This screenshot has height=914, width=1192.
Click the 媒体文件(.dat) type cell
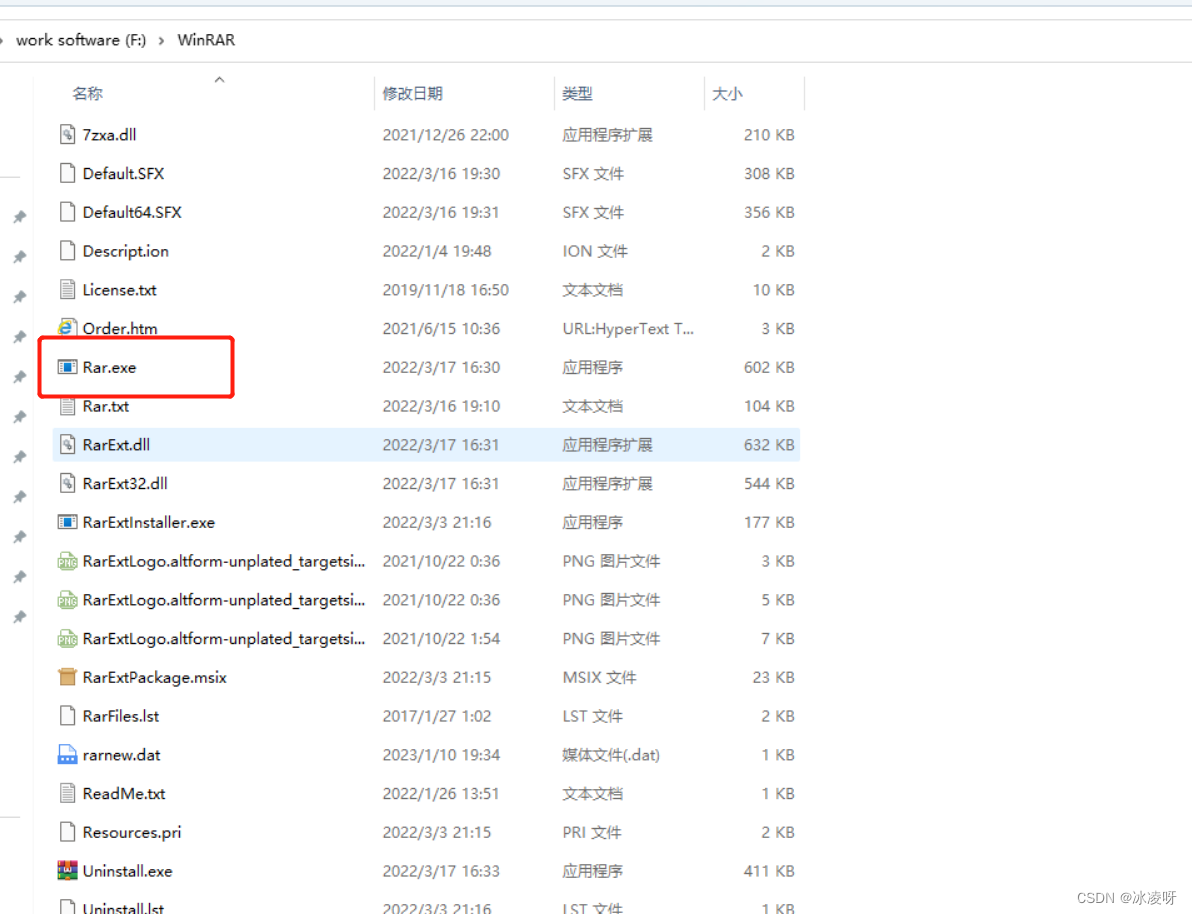(x=611, y=755)
